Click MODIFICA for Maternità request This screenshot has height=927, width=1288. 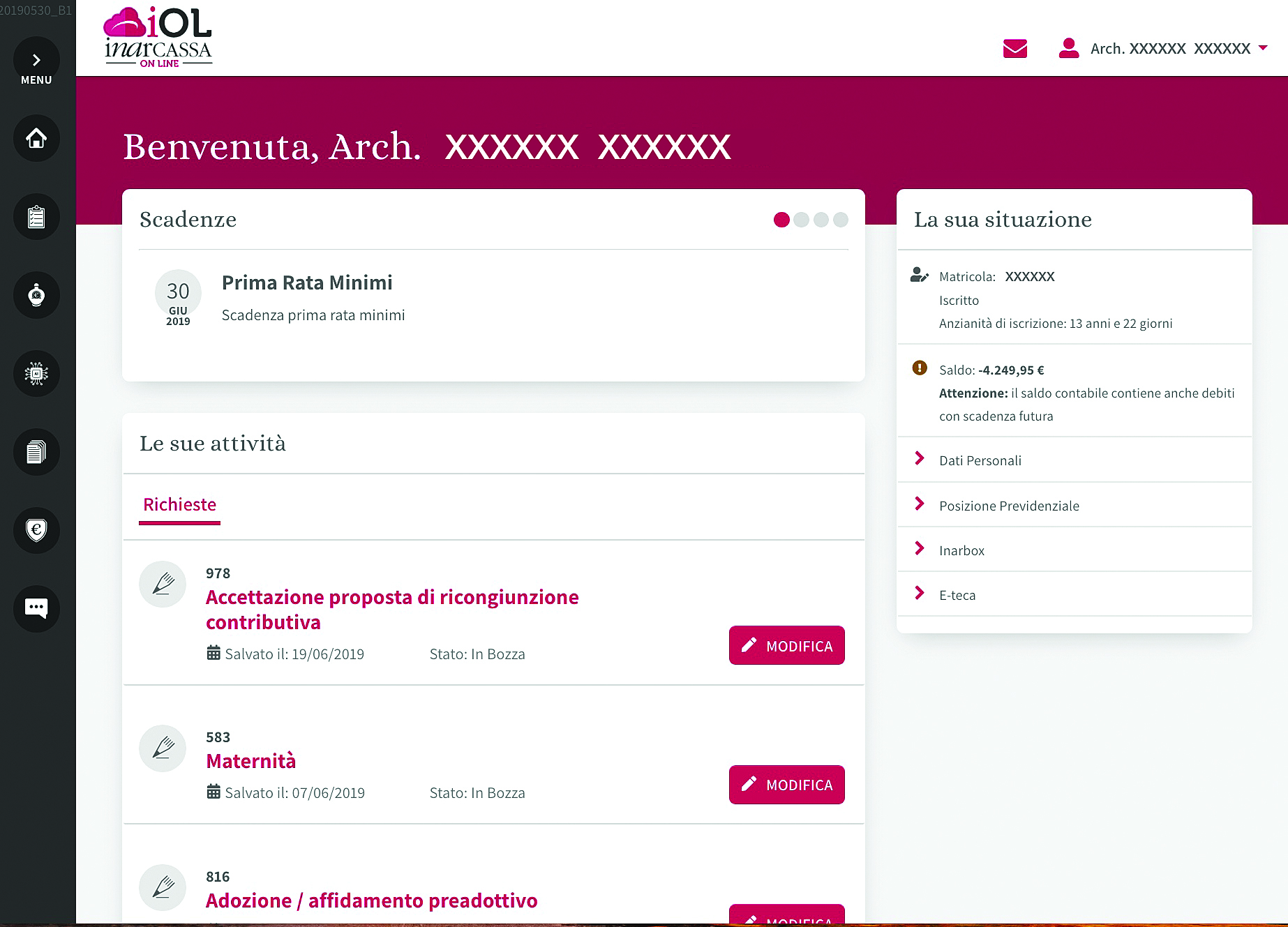pos(787,785)
